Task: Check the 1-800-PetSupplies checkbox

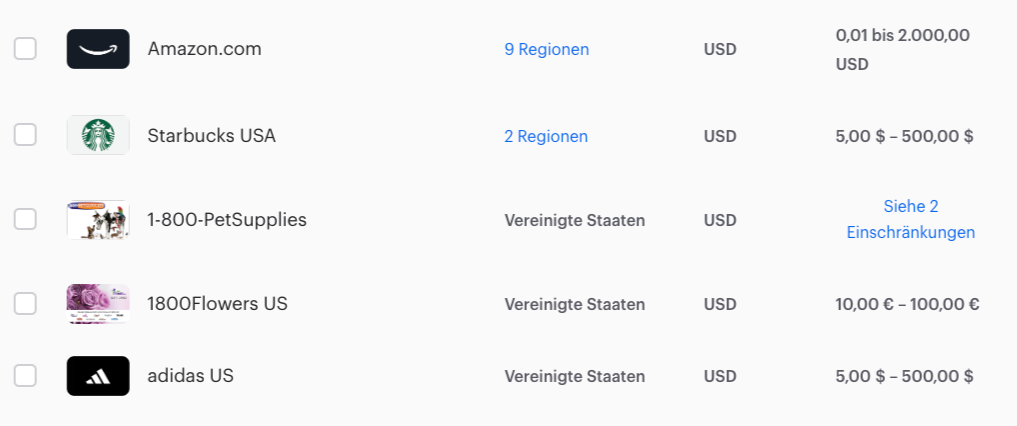Action: tap(25, 219)
